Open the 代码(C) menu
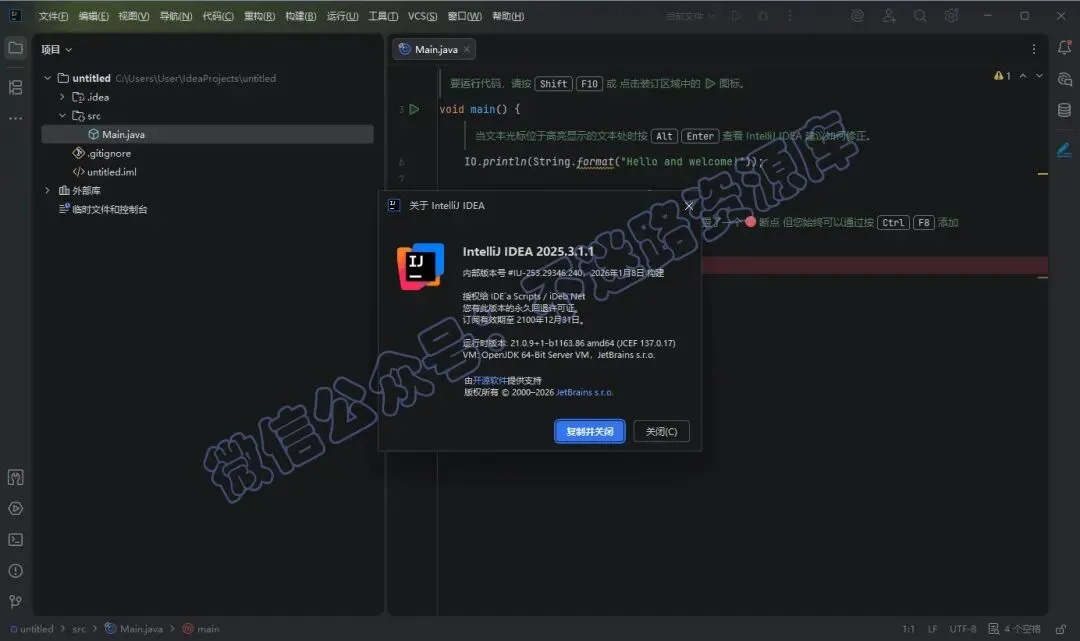This screenshot has height=641, width=1080. (x=218, y=16)
